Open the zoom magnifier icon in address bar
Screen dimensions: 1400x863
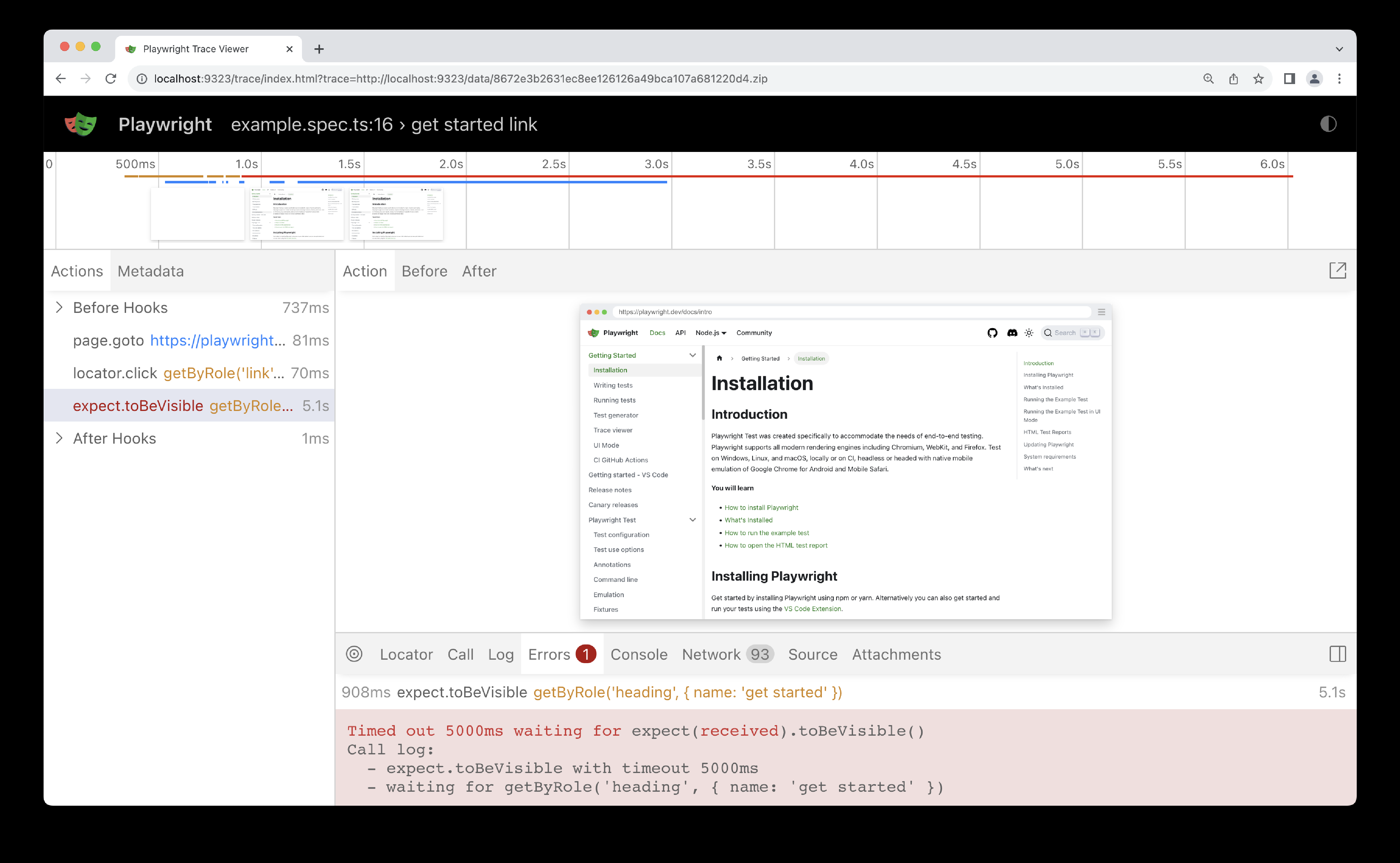[1208, 79]
